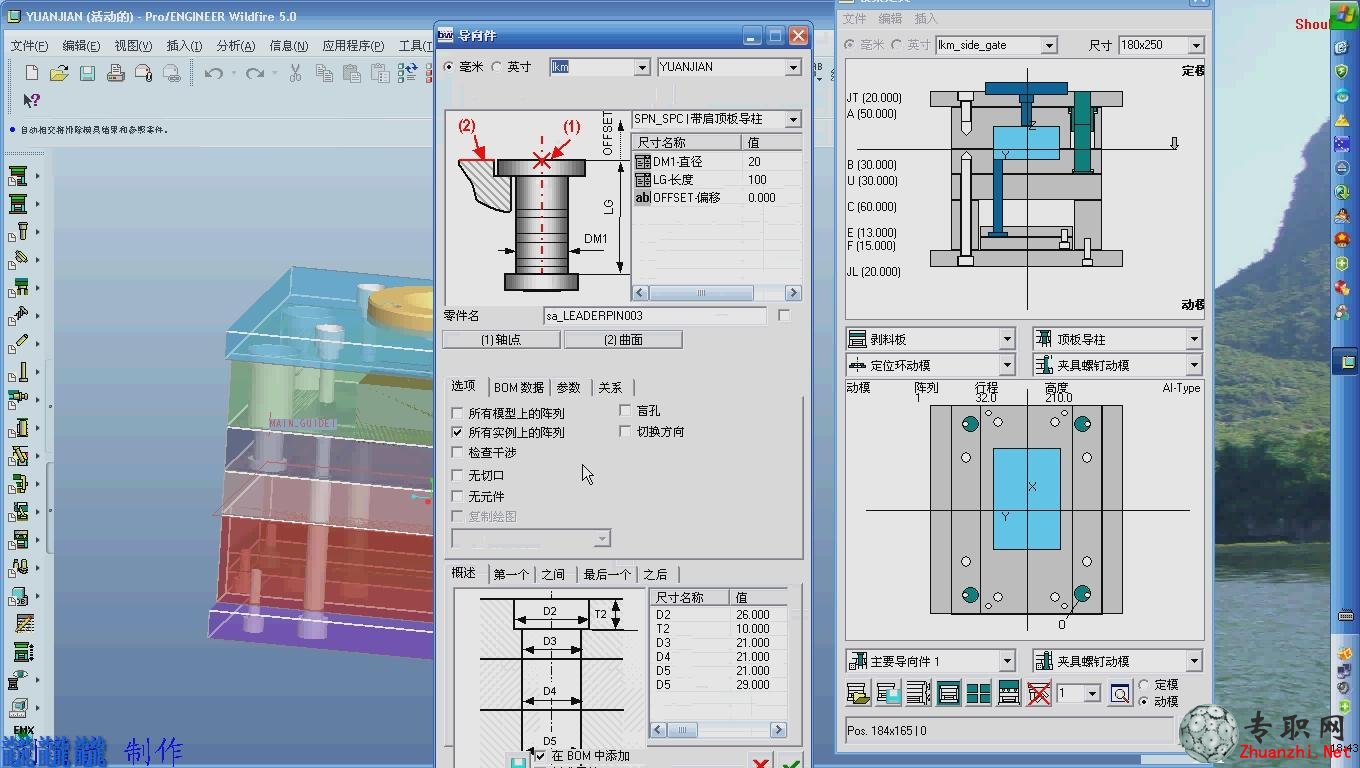Toggle the selected plate view icon
Screen dimensions: 1360x768
click(x=949, y=693)
